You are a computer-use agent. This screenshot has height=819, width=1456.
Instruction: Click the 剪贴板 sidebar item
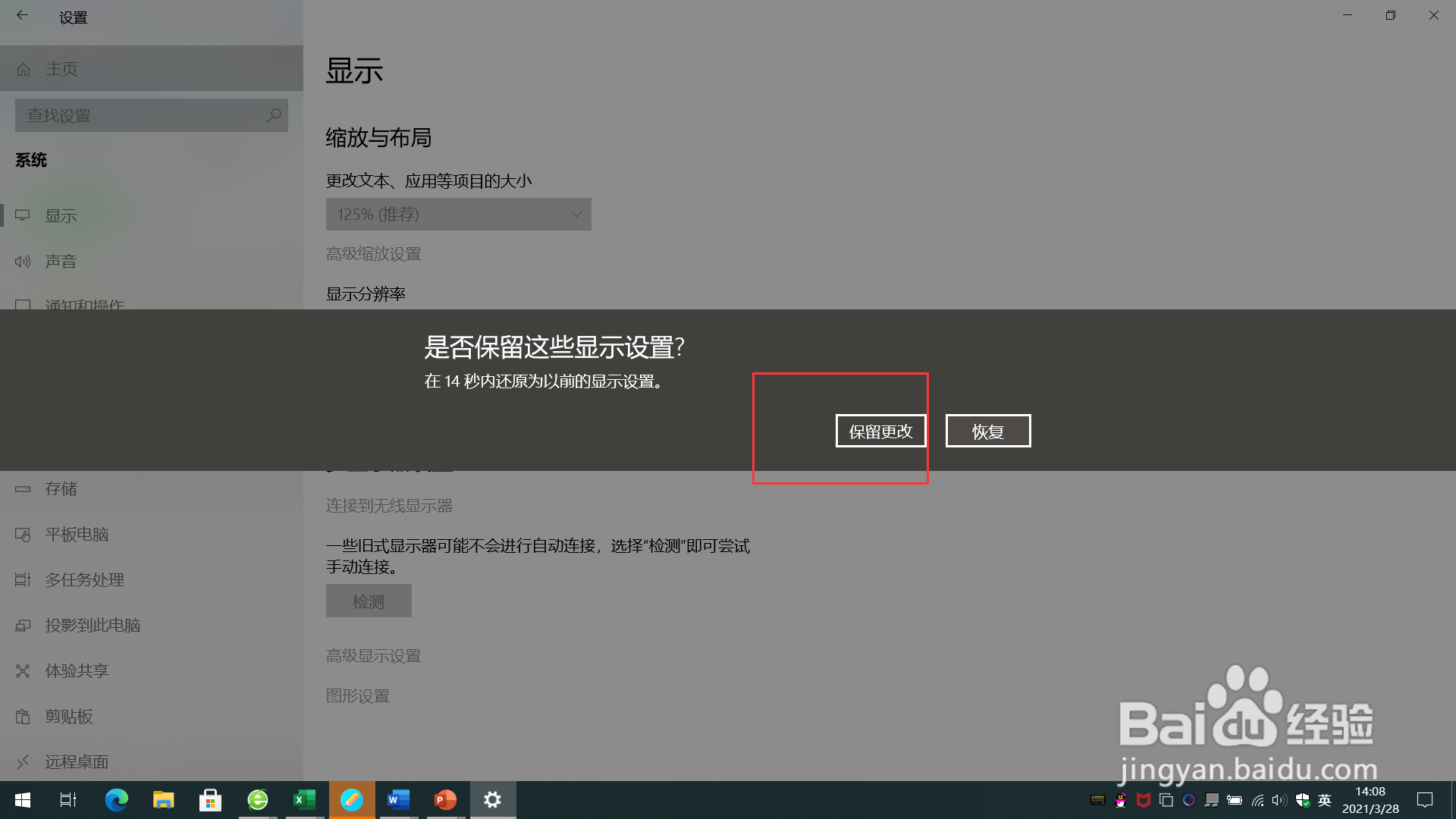(x=68, y=717)
